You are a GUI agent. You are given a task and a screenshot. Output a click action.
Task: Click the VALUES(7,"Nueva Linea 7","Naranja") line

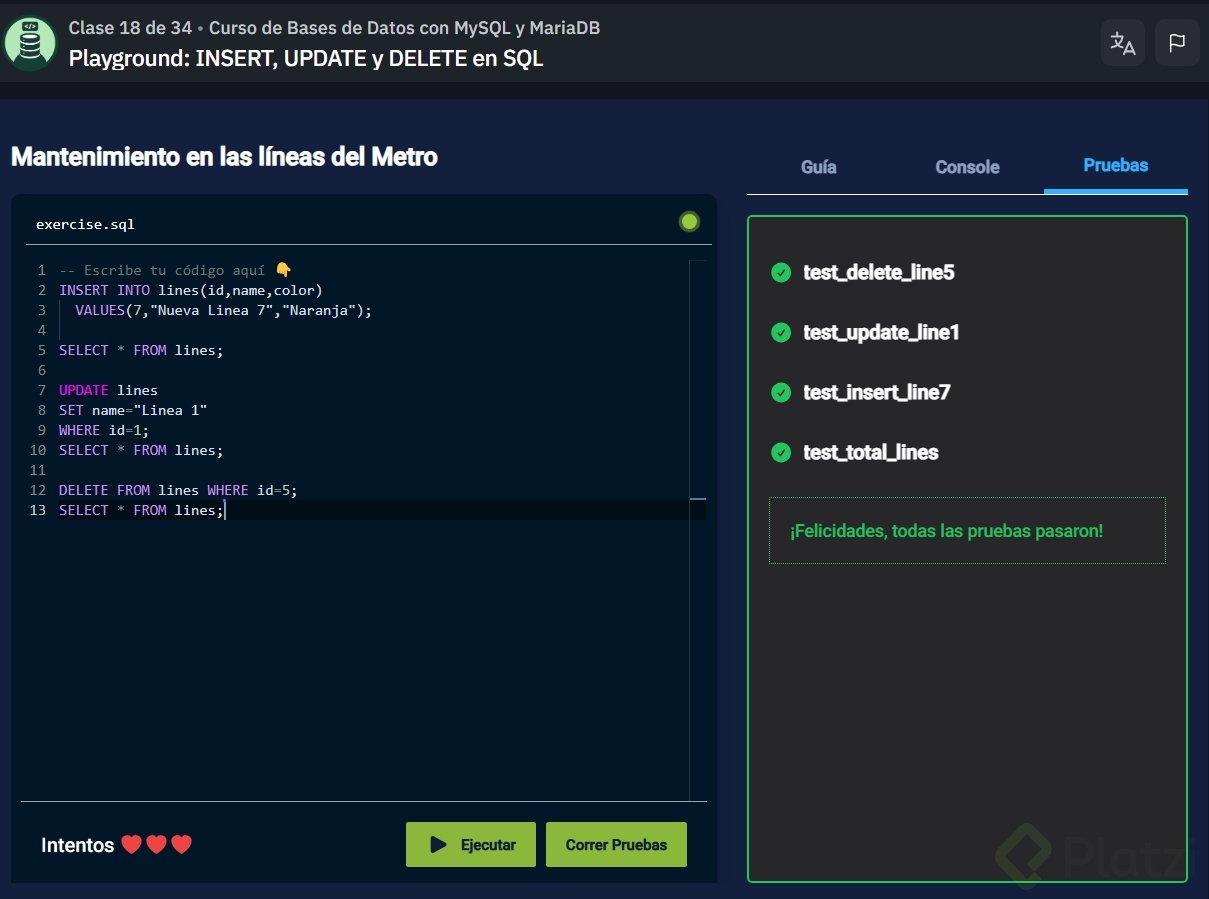[223, 310]
